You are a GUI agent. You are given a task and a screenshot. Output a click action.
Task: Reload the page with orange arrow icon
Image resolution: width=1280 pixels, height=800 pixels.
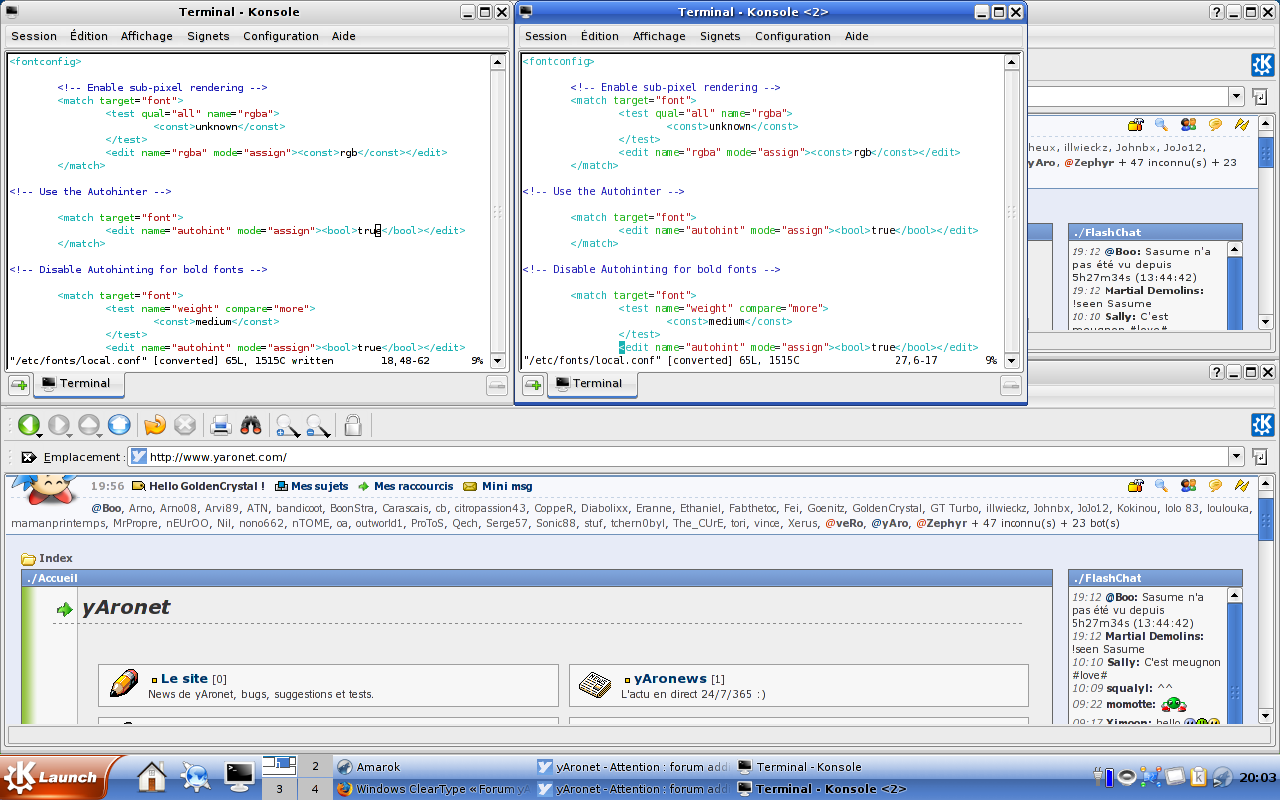click(x=155, y=425)
